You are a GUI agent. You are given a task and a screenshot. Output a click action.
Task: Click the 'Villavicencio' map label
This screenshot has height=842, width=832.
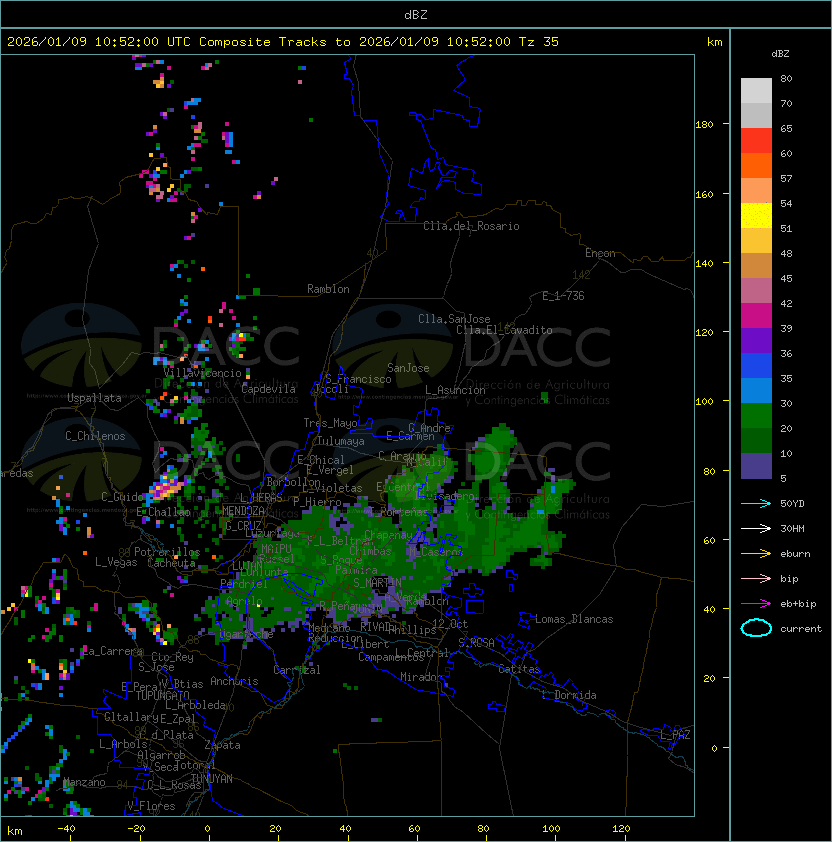(202, 373)
